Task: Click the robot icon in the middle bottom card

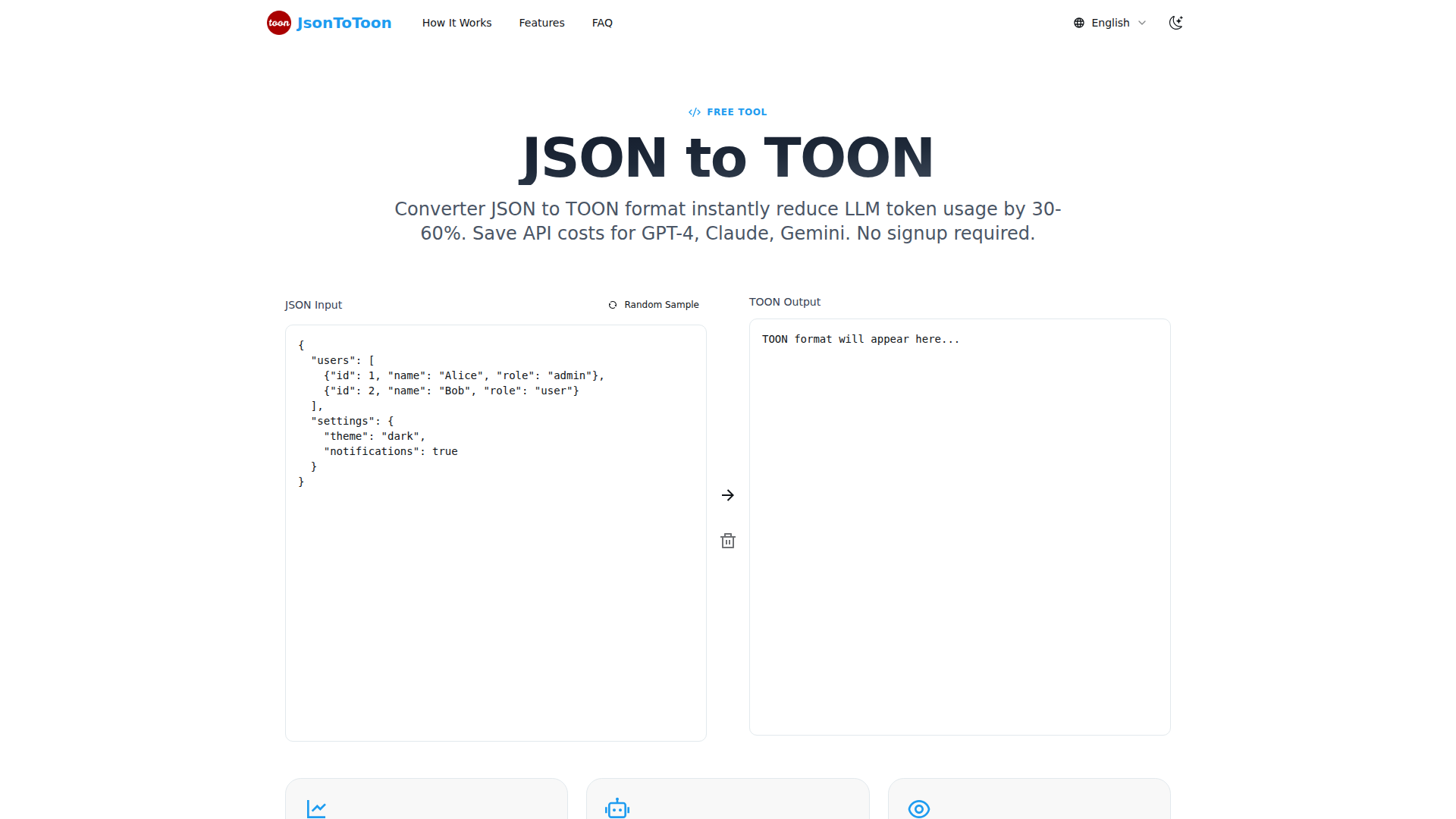Action: pos(617,808)
